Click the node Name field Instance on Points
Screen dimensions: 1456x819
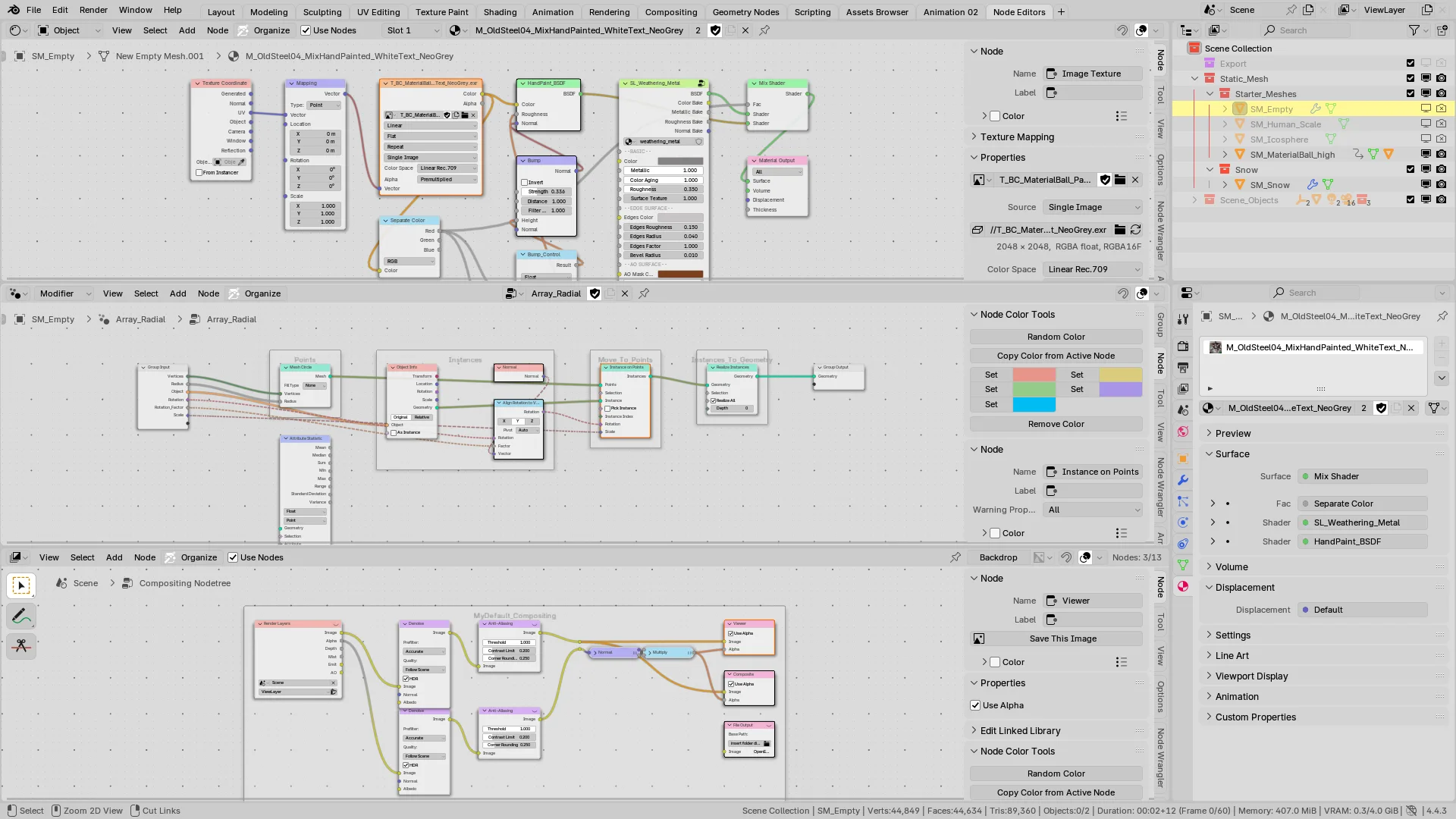pos(1093,472)
